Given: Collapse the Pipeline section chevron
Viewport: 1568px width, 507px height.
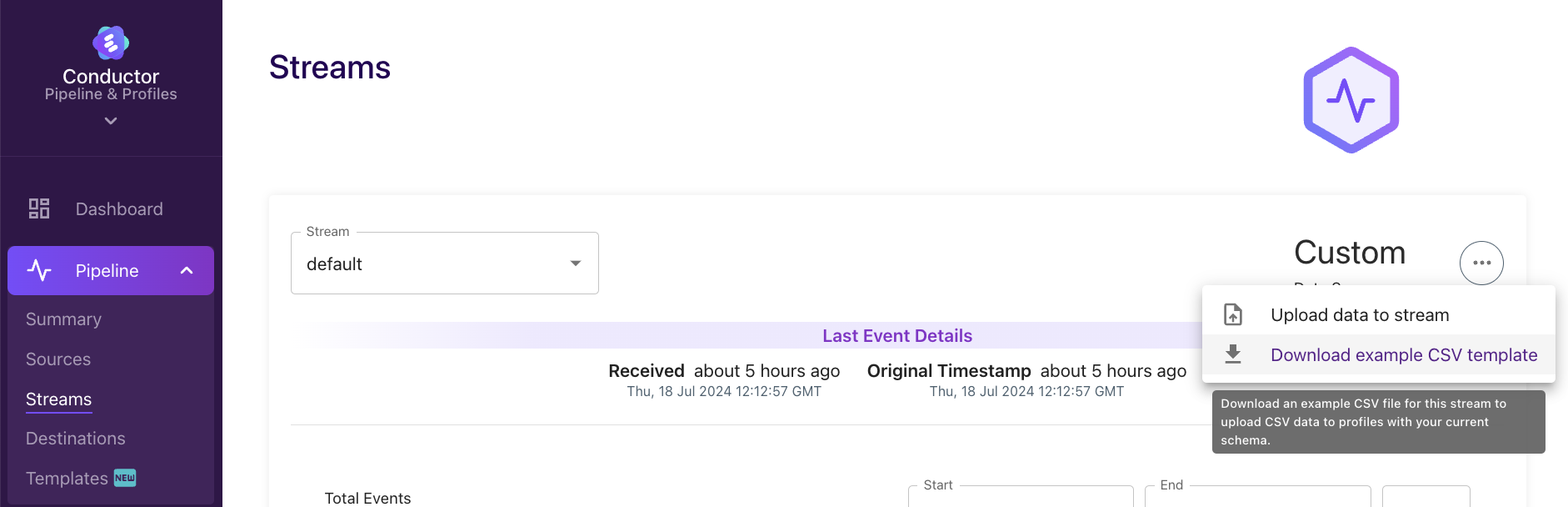Looking at the screenshot, I should pos(187,270).
